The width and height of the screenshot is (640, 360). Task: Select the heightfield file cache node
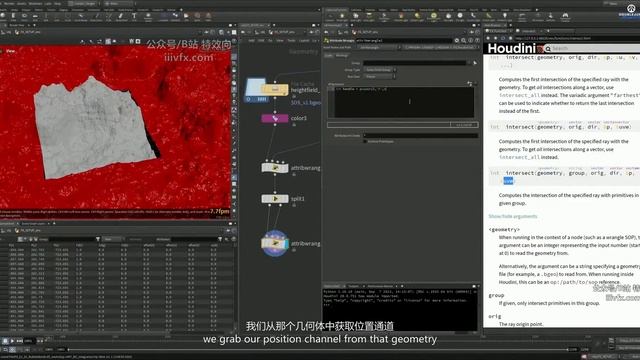coord(275,89)
